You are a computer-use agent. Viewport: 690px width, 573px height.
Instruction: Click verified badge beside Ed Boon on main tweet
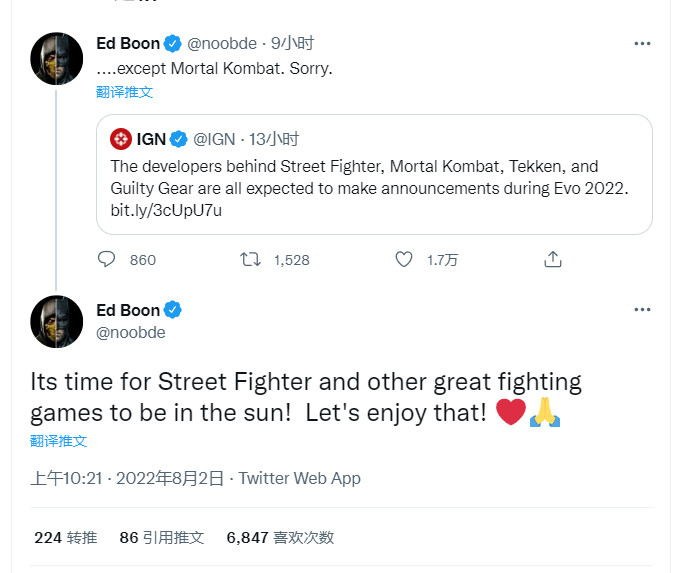(x=173, y=310)
